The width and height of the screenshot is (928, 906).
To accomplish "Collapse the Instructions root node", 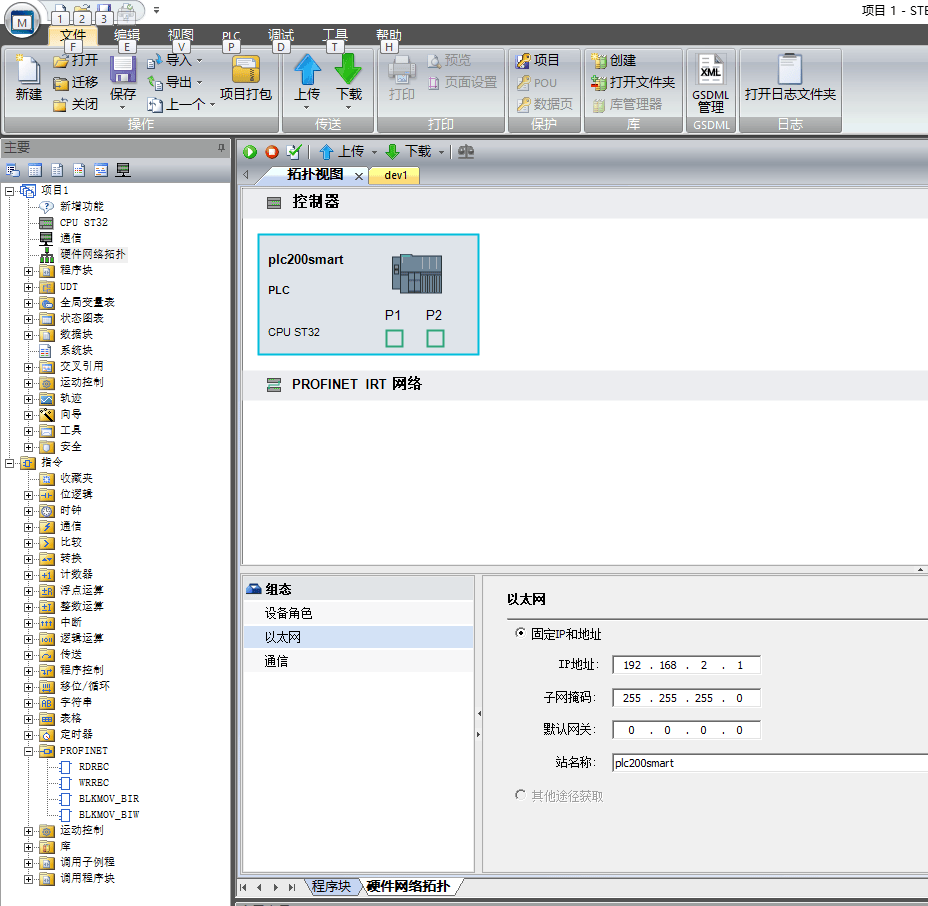I will point(9,463).
